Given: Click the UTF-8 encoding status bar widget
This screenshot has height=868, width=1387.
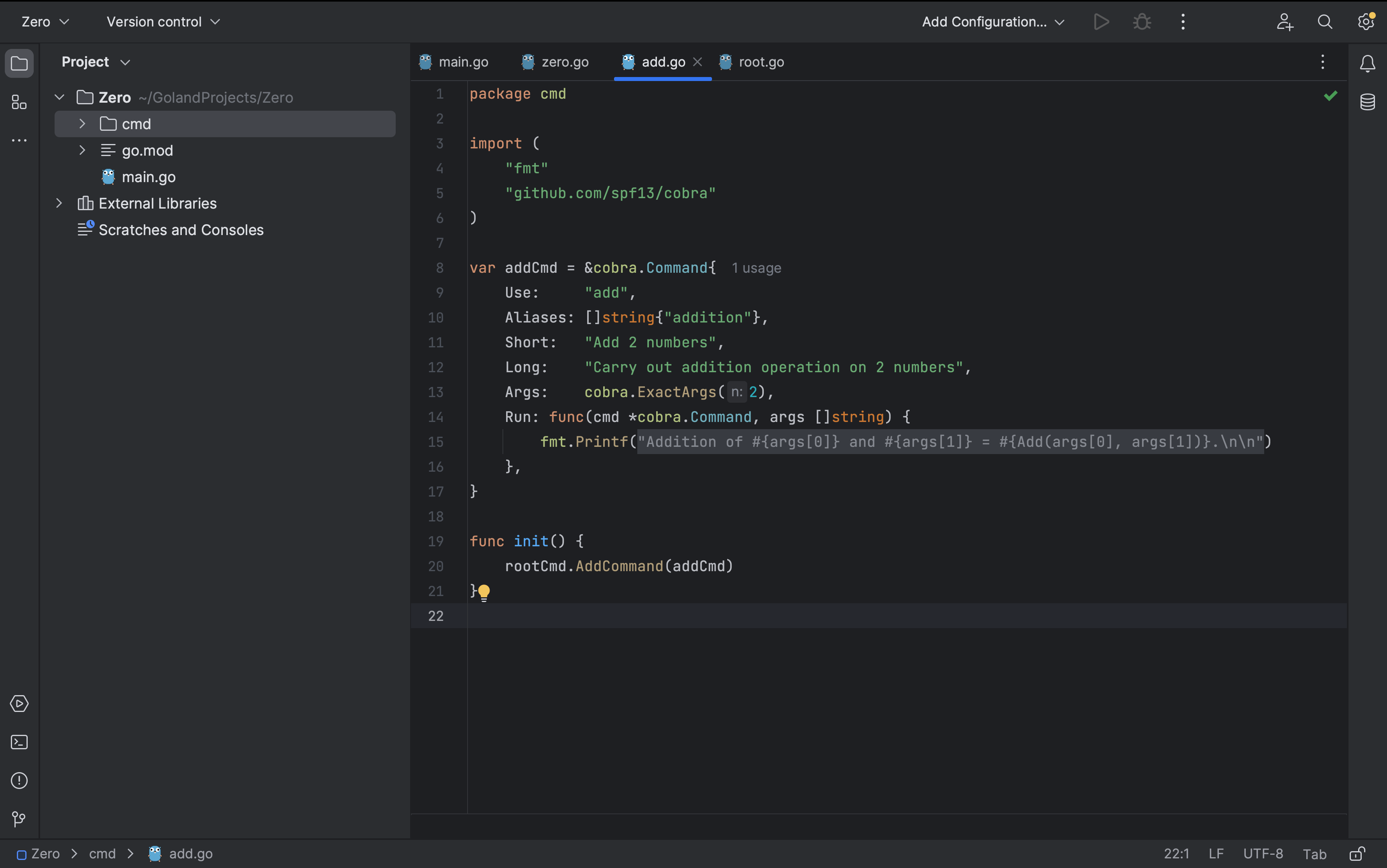Looking at the screenshot, I should (x=1262, y=854).
